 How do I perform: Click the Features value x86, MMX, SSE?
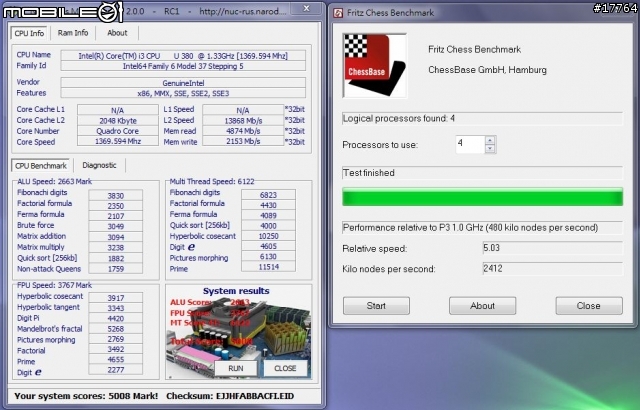[x=183, y=93]
